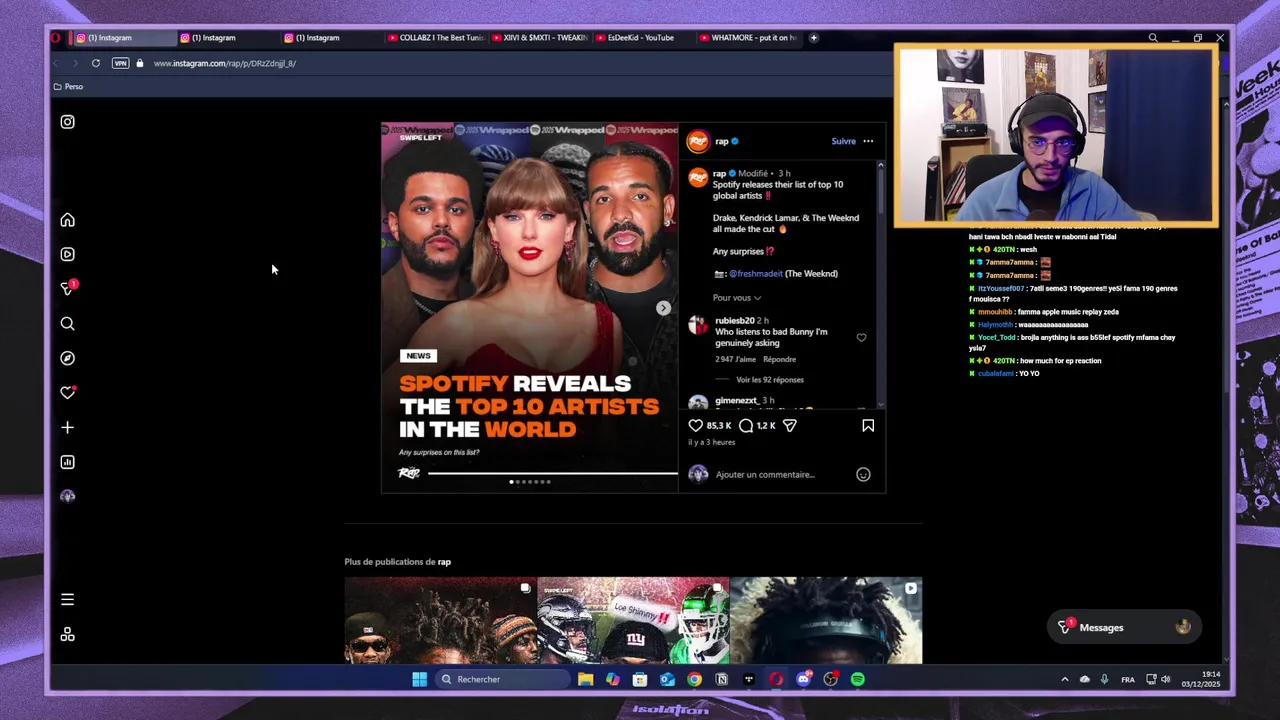Open the comment bubble icon

746,426
